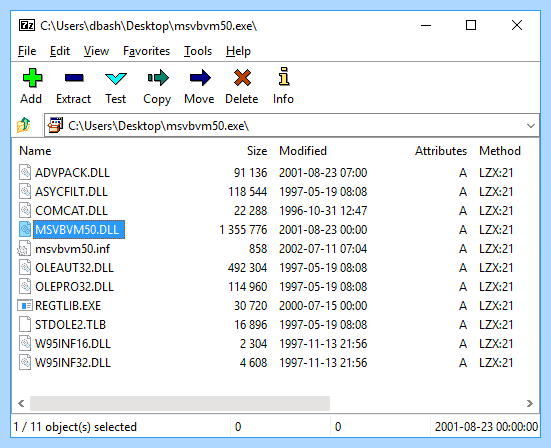Close the 7-Zip window
The height and width of the screenshot is (448, 551).
click(x=517, y=25)
